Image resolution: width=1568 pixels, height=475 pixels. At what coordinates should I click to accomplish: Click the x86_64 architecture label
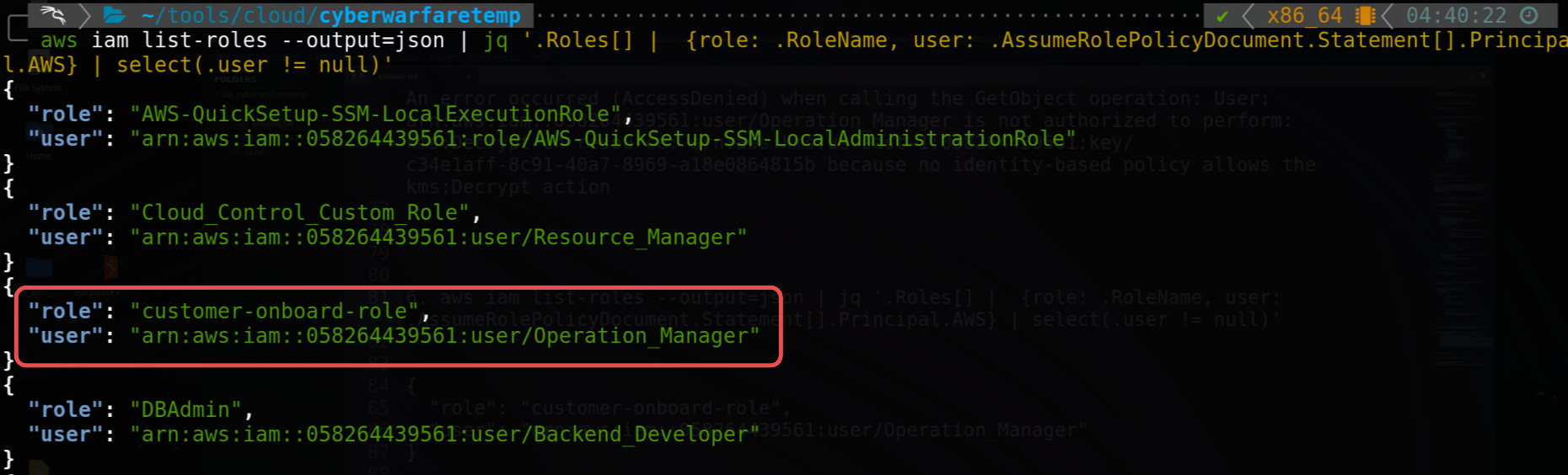click(1304, 16)
